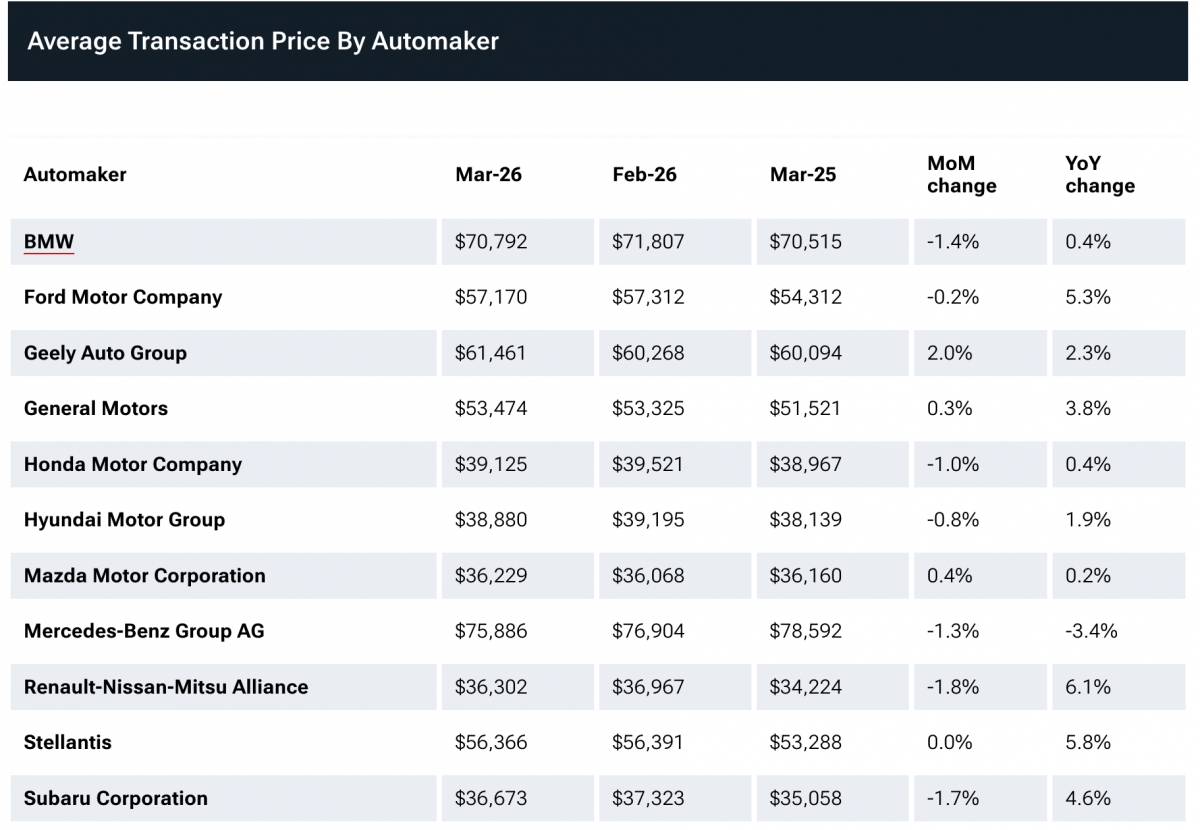This screenshot has width=1200, height=830.
Task: Select the Ford Motor Company row label
Action: tap(123, 297)
